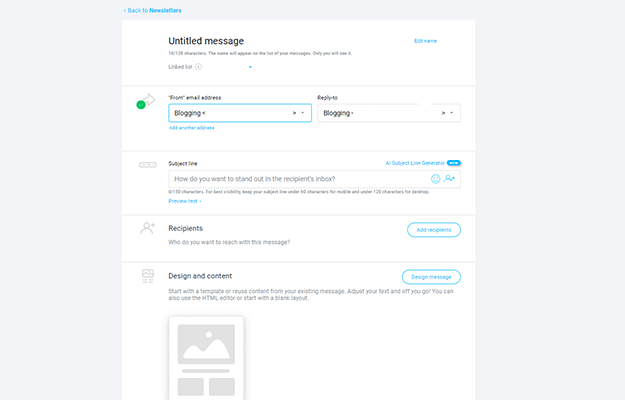Open the Linked list dropdown
Screen dimensions: 625x400
coord(250,67)
